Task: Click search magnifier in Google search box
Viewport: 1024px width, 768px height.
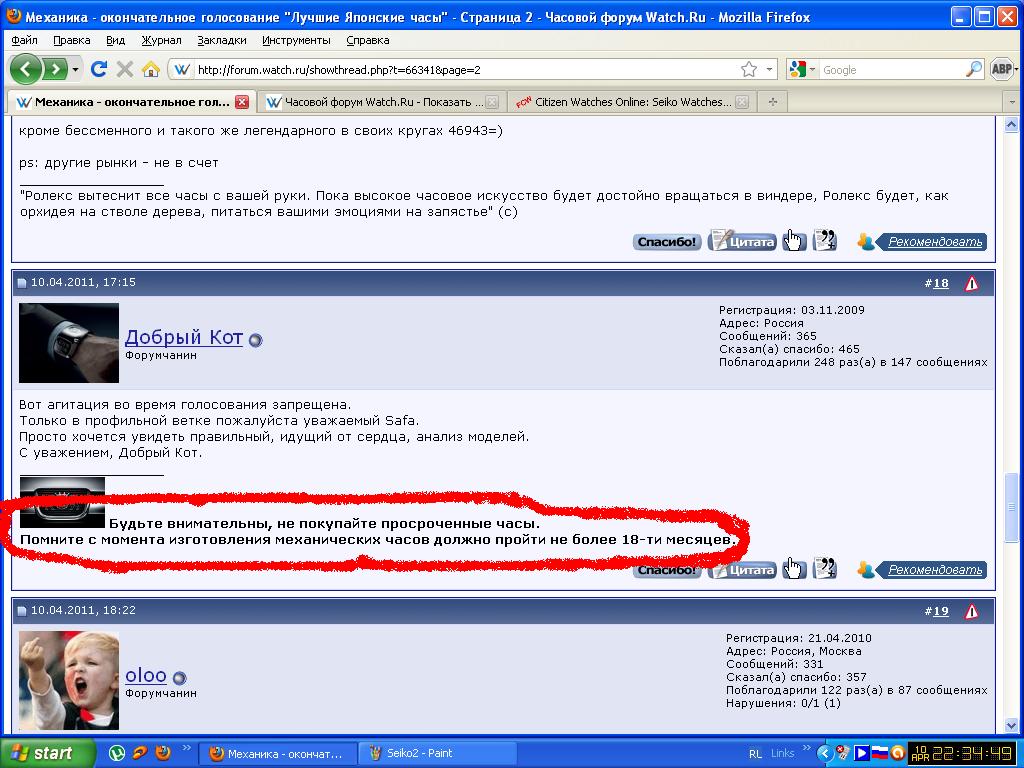Action: click(973, 69)
